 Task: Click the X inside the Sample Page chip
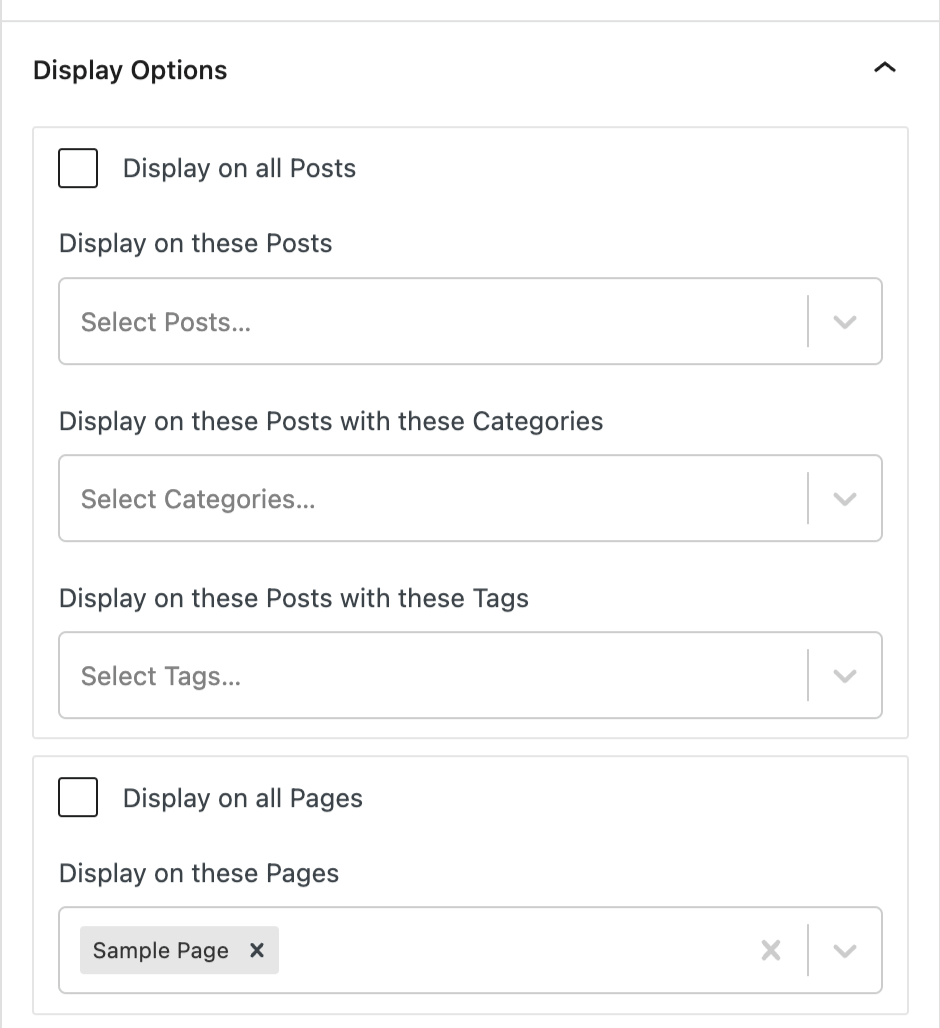click(254, 950)
